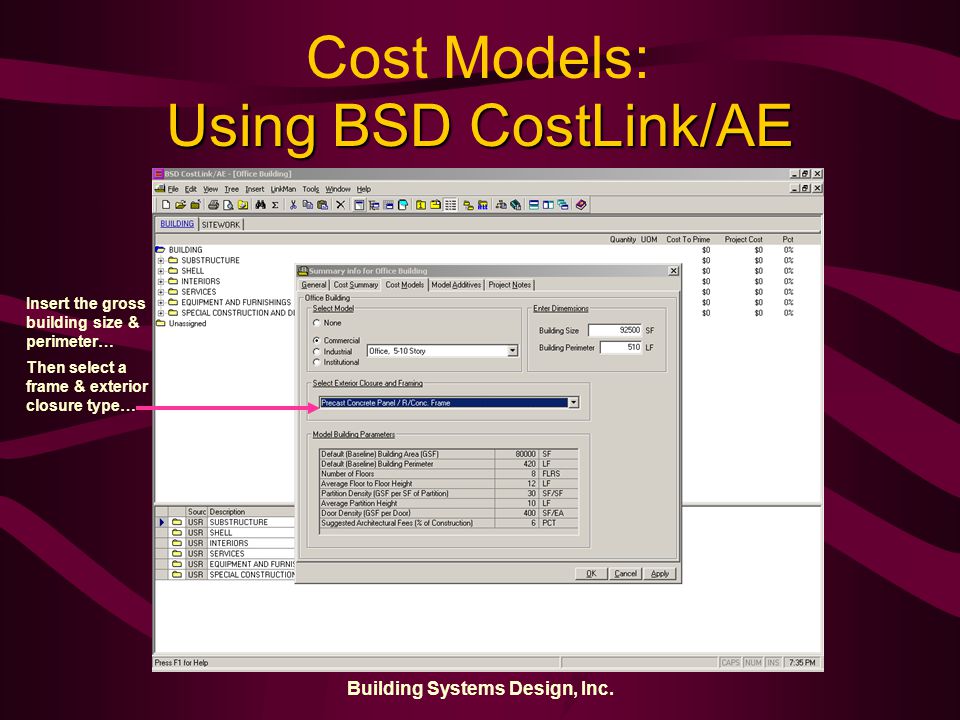Image resolution: width=960 pixels, height=720 pixels.
Task: Expand the SUBSTRUCTURE tree node
Action: tap(161, 260)
